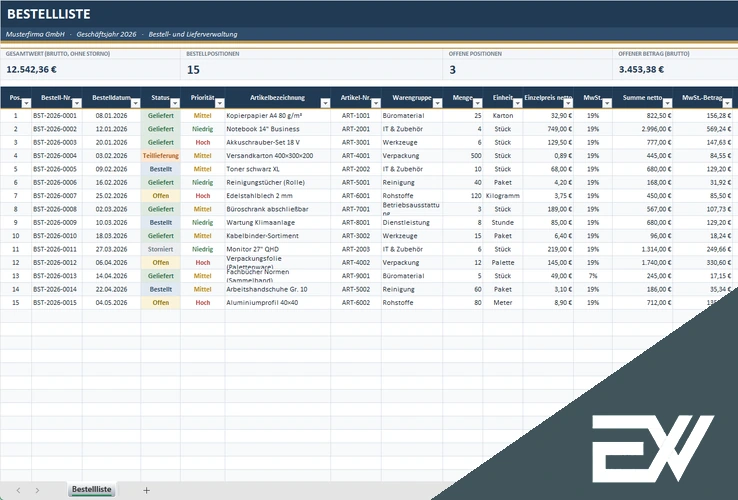
Task: Select Hoch priority for Akkuschrauber-Set row
Action: pyautogui.click(x=203, y=142)
